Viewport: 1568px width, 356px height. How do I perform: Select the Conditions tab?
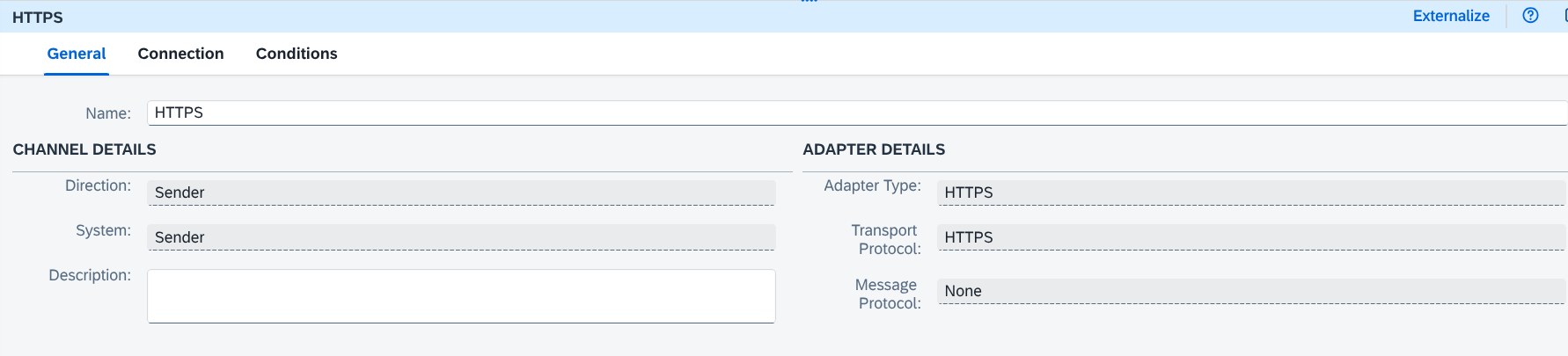[297, 54]
